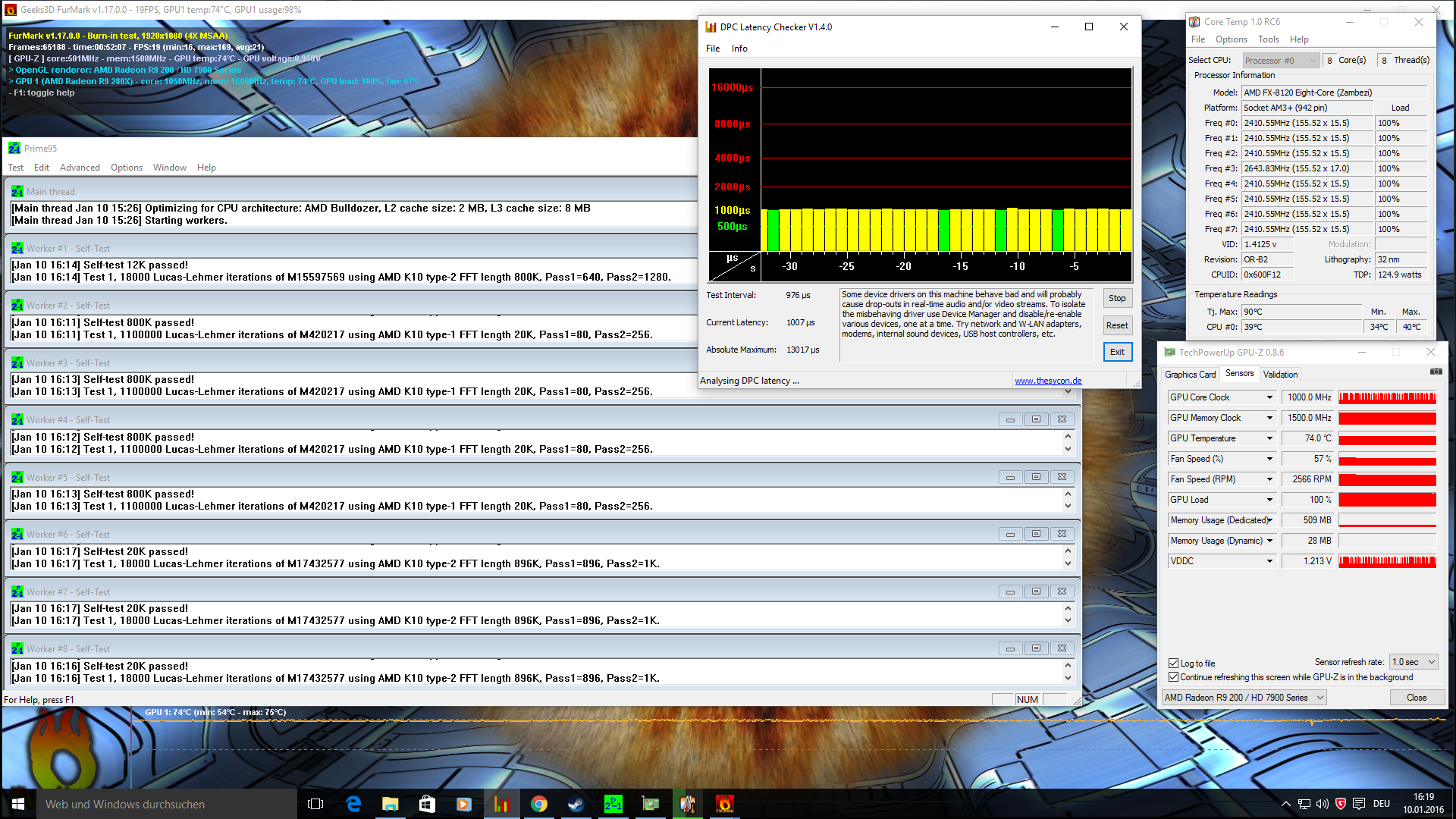Open the Core Temp taskbar icon

pyautogui.click(x=687, y=804)
